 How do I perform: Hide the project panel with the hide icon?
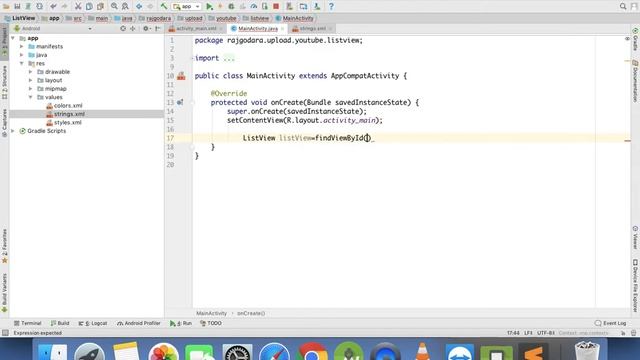coord(158,29)
